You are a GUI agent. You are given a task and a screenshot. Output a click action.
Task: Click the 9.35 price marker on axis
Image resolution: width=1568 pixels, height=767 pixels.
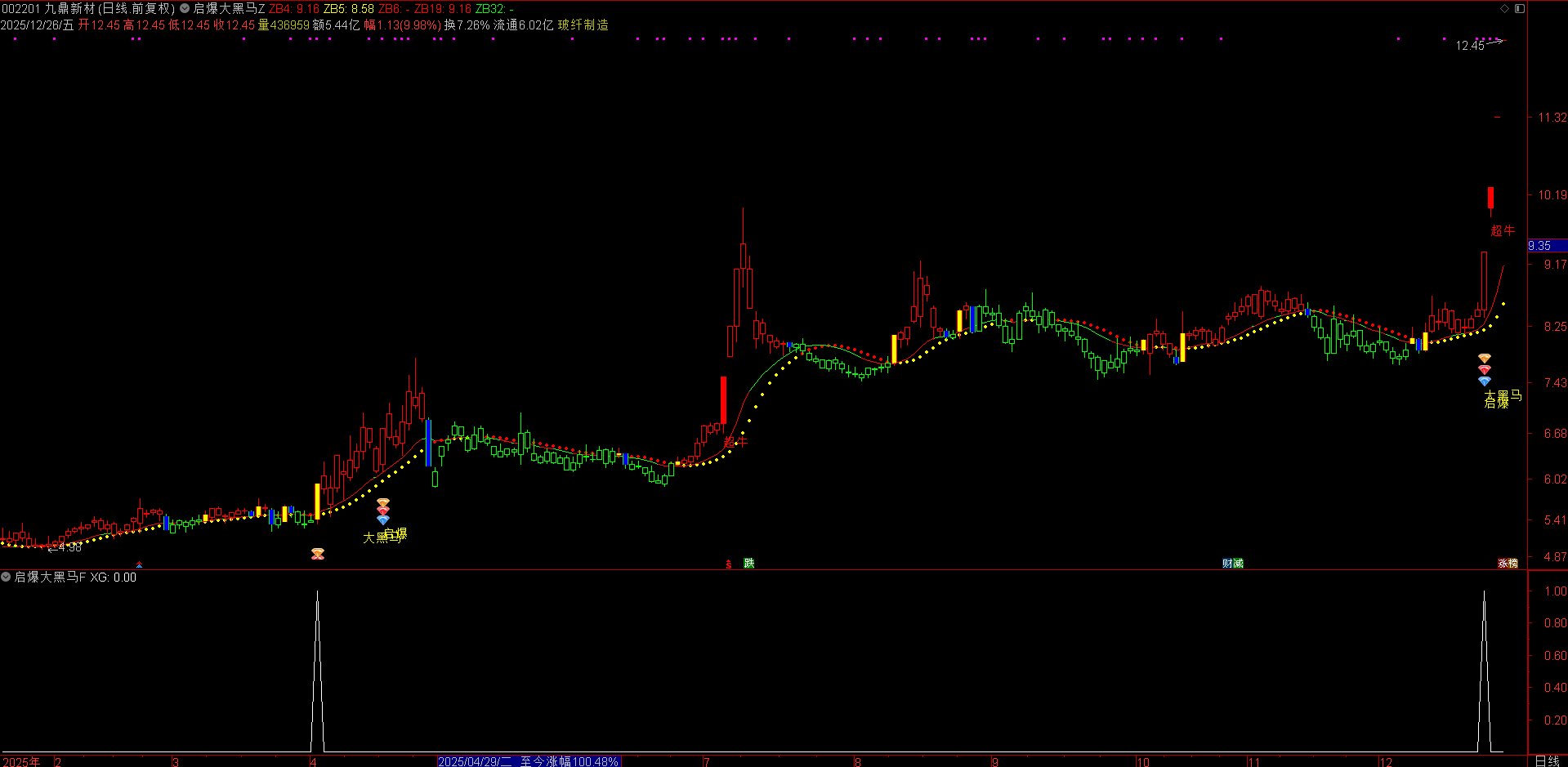point(1540,246)
